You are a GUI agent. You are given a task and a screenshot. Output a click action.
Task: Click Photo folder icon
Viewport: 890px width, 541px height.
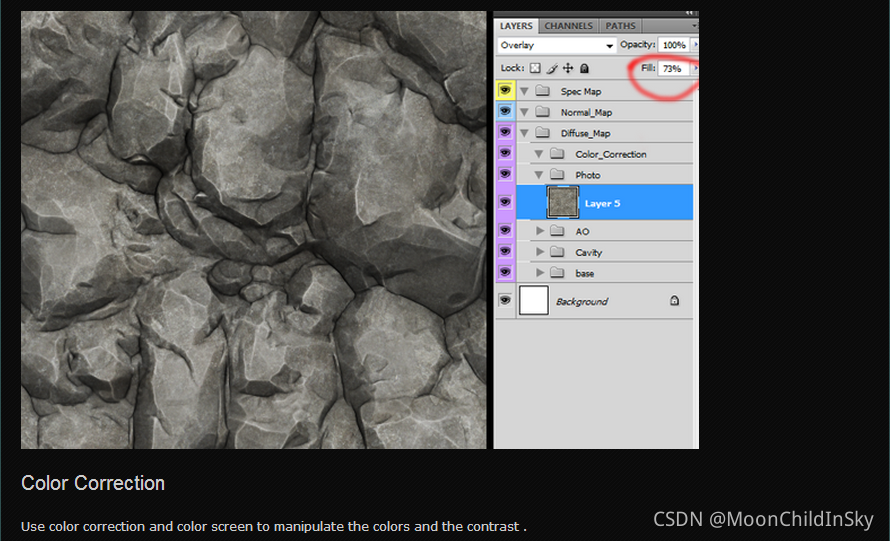click(557, 175)
